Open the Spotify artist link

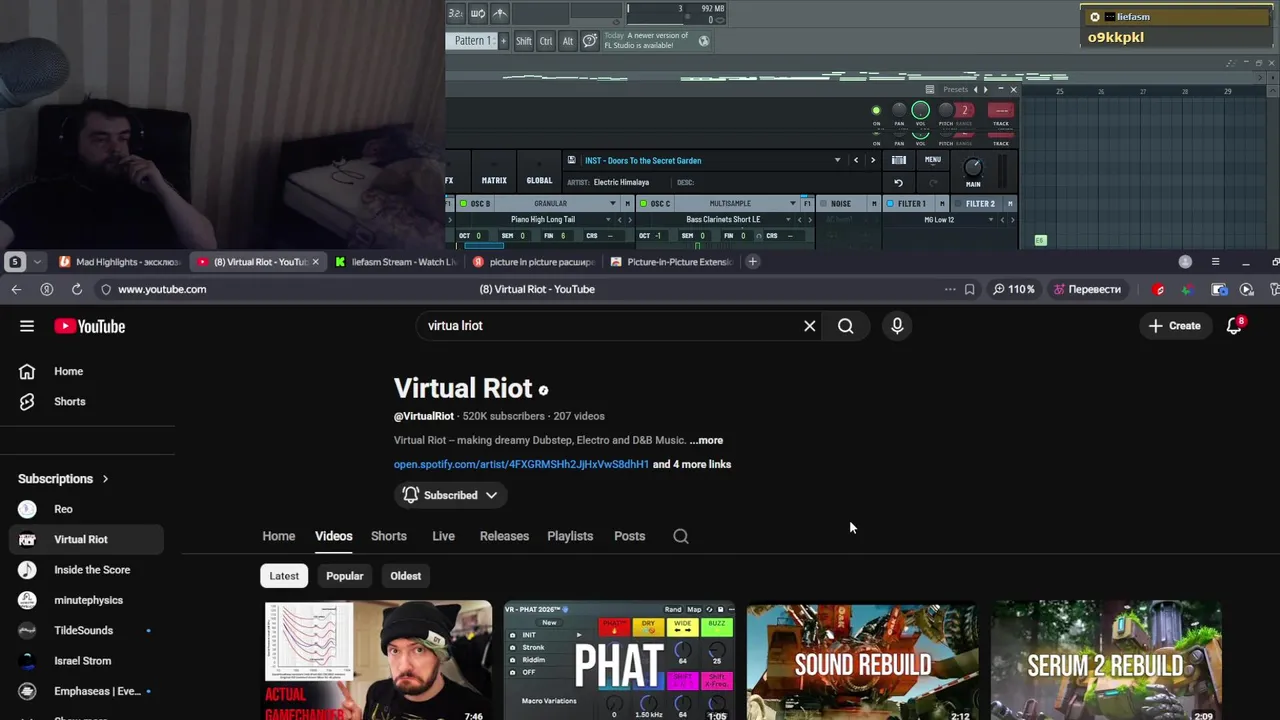click(x=521, y=464)
